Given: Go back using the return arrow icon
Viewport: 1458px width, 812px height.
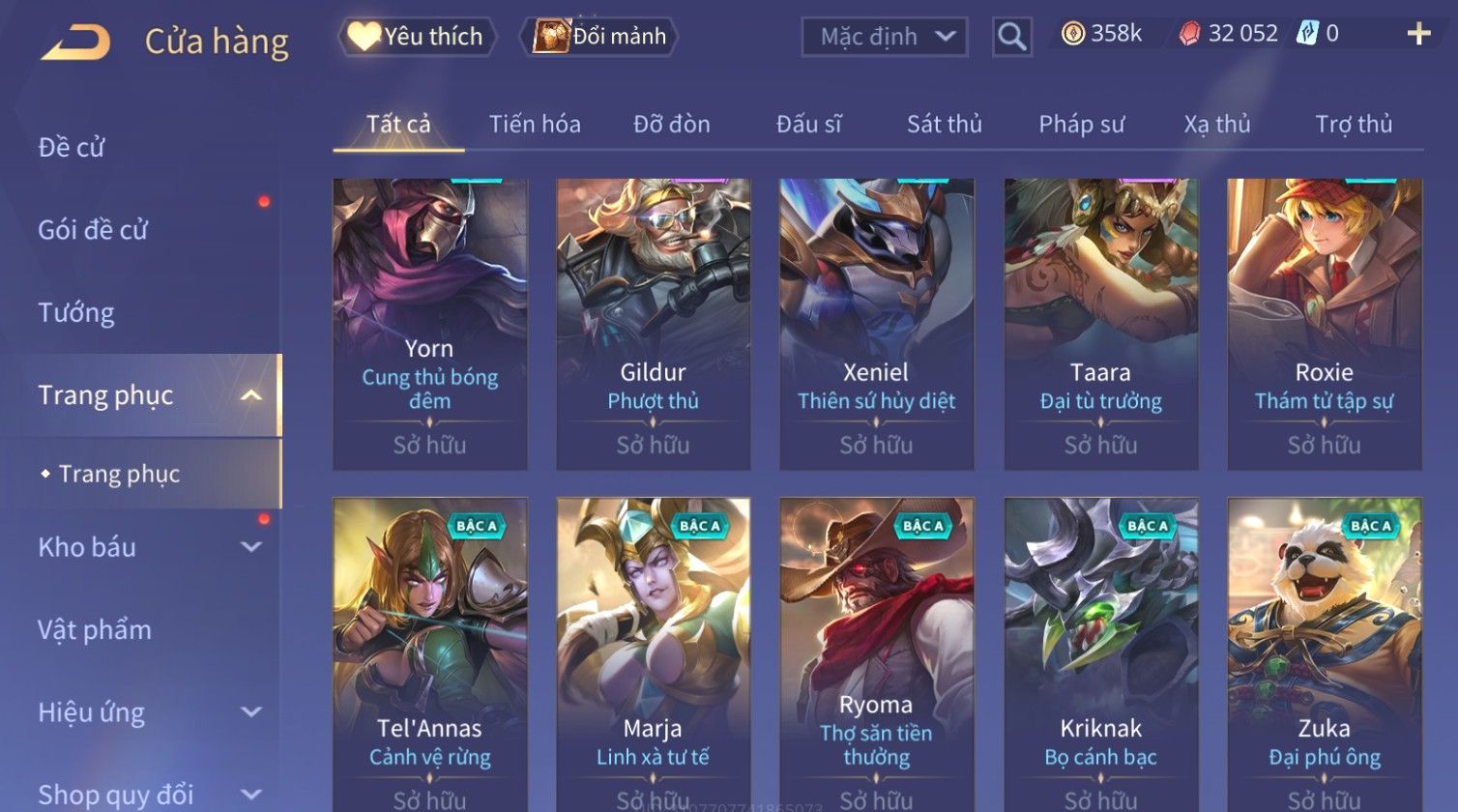Looking at the screenshot, I should pyautogui.click(x=75, y=43).
